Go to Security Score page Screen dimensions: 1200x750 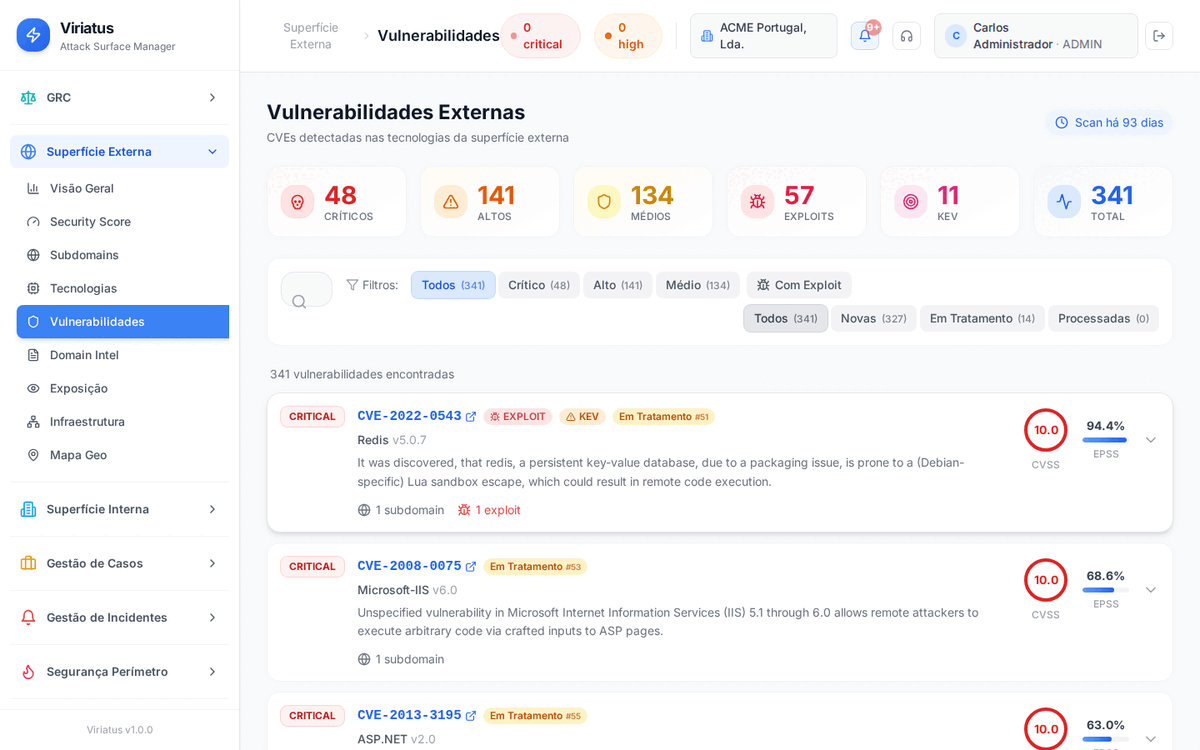pos(90,222)
